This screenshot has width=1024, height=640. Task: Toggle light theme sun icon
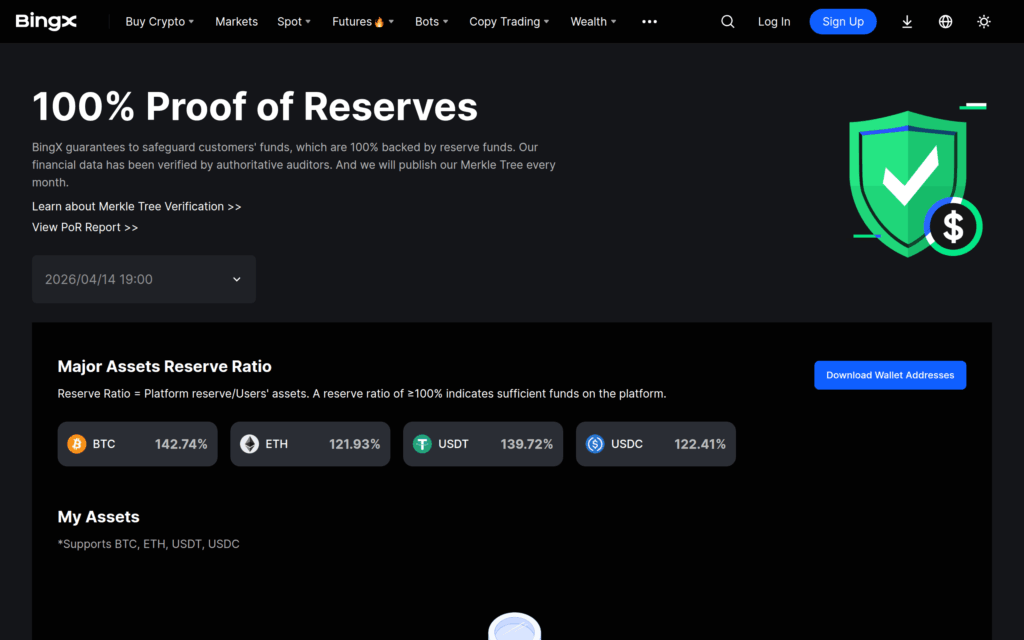tap(984, 22)
